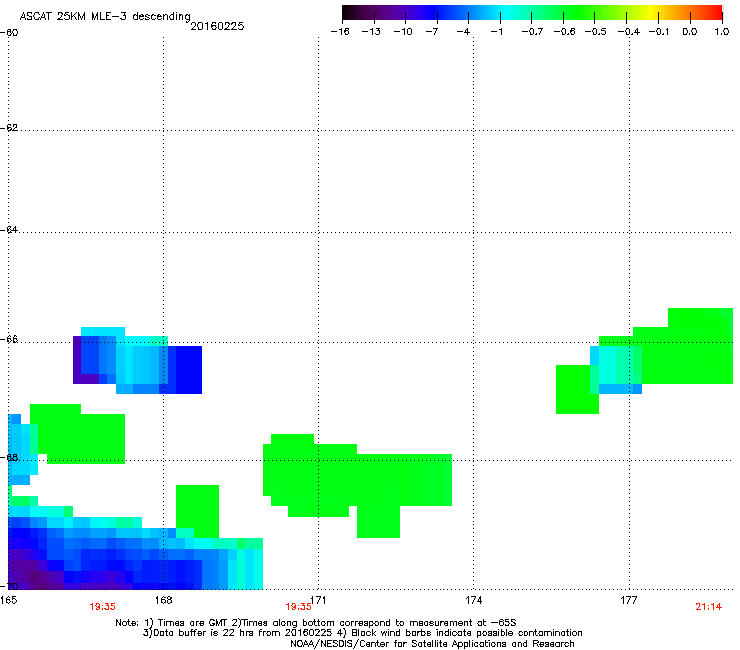This screenshot has height=650, width=740.
Task: Click the red 19:35 time near 171
Action: (x=298, y=607)
